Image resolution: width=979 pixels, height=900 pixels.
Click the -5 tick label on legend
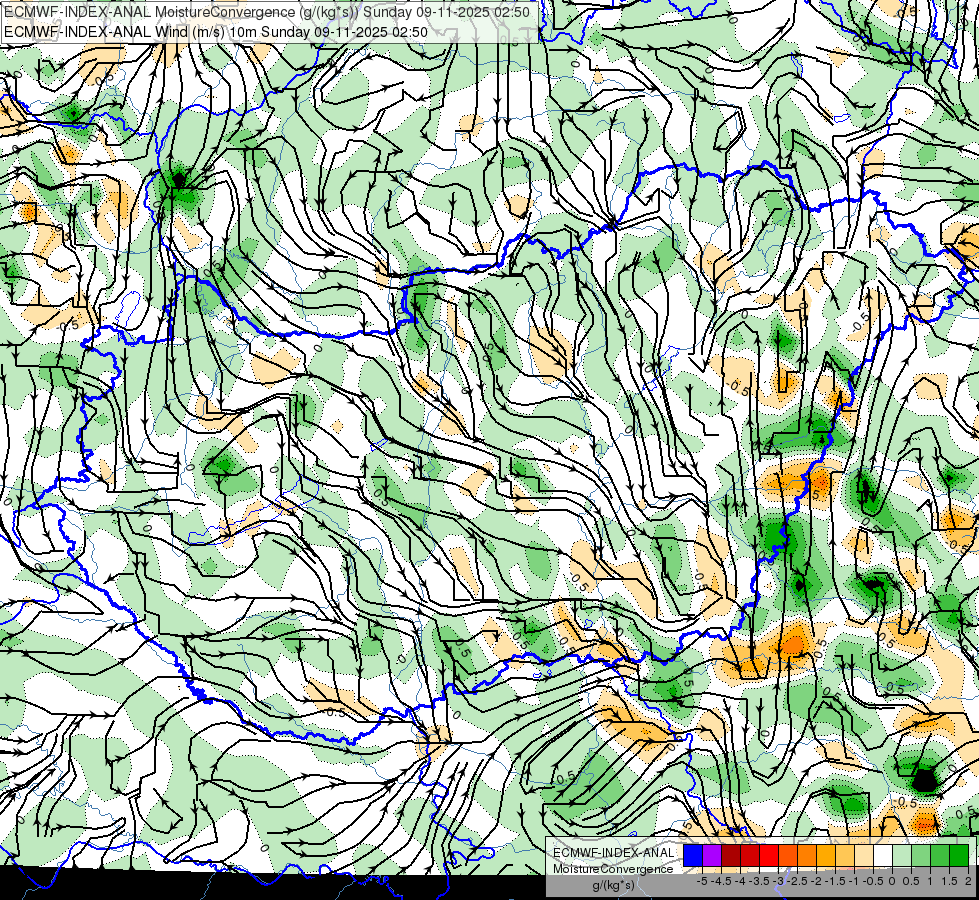click(702, 881)
